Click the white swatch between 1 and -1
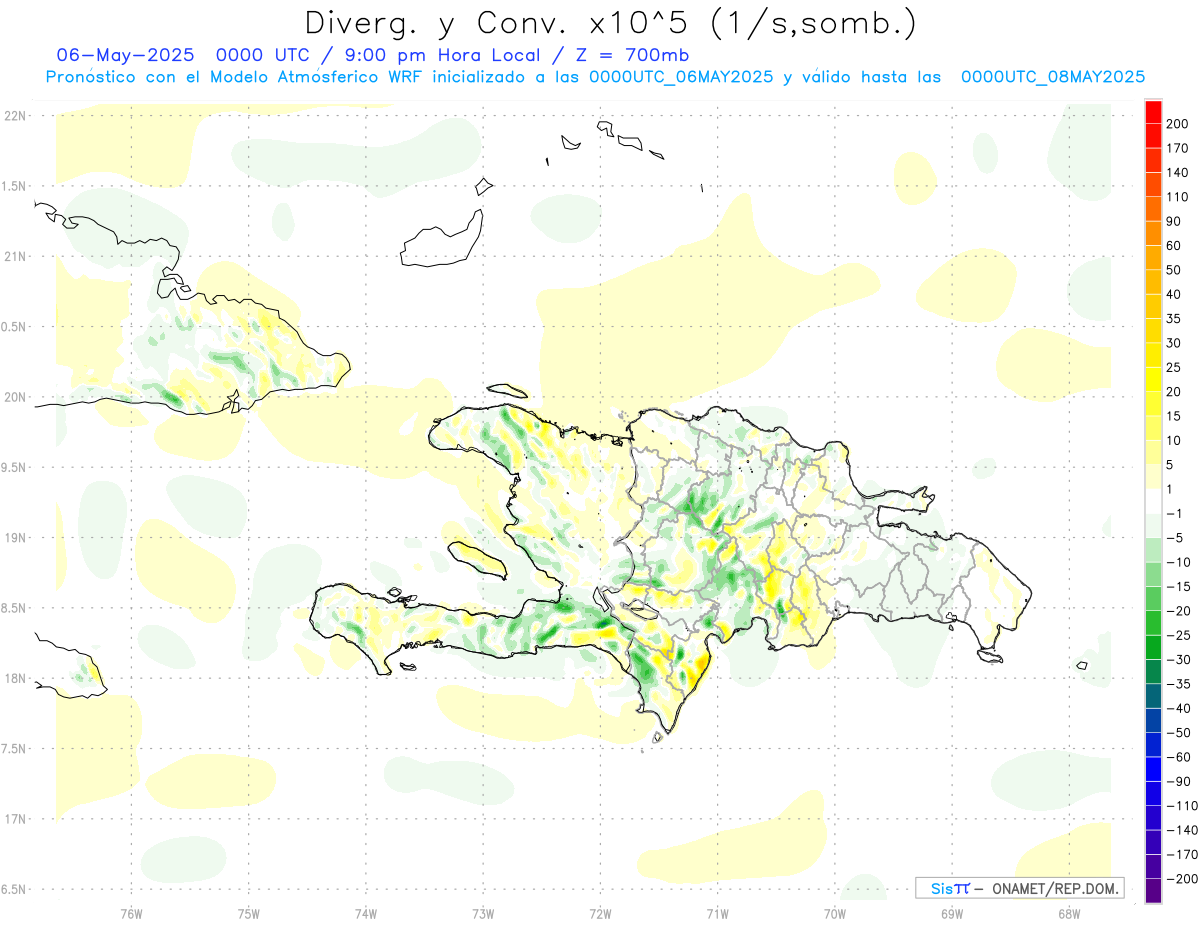Image resolution: width=1200 pixels, height=927 pixels. [x=1153, y=501]
